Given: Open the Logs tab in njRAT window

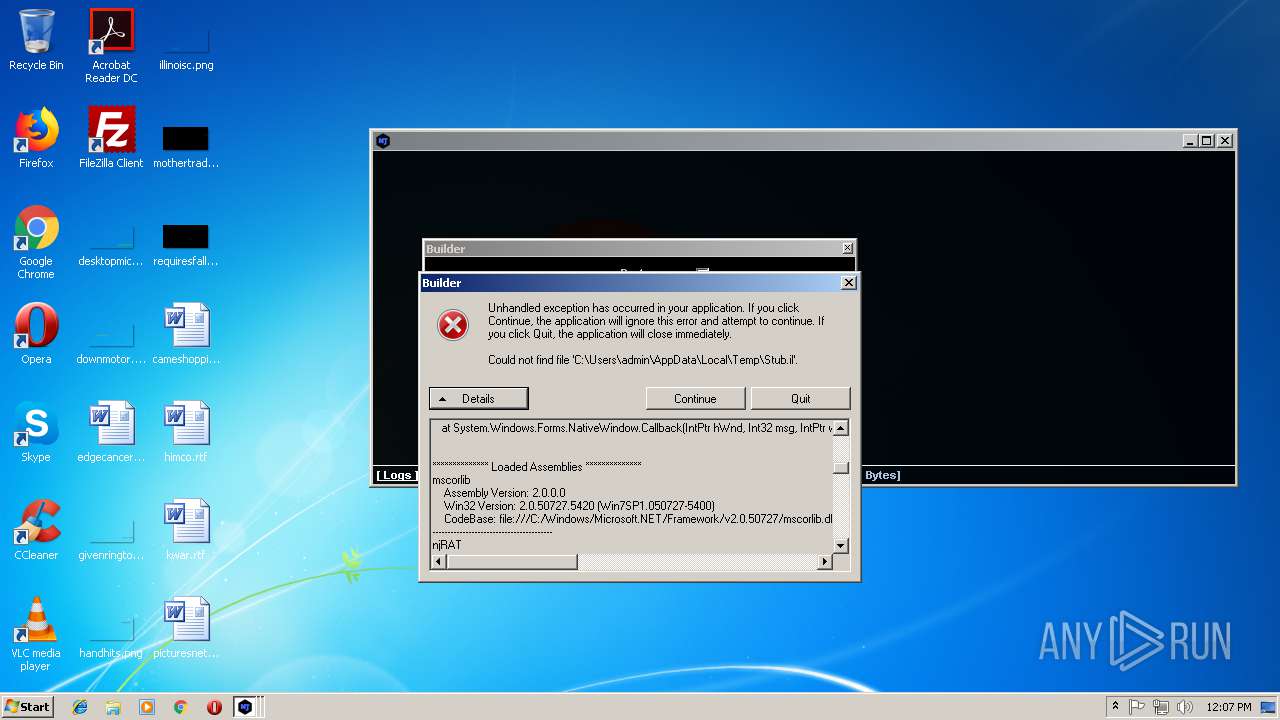Looking at the screenshot, I should (396, 475).
